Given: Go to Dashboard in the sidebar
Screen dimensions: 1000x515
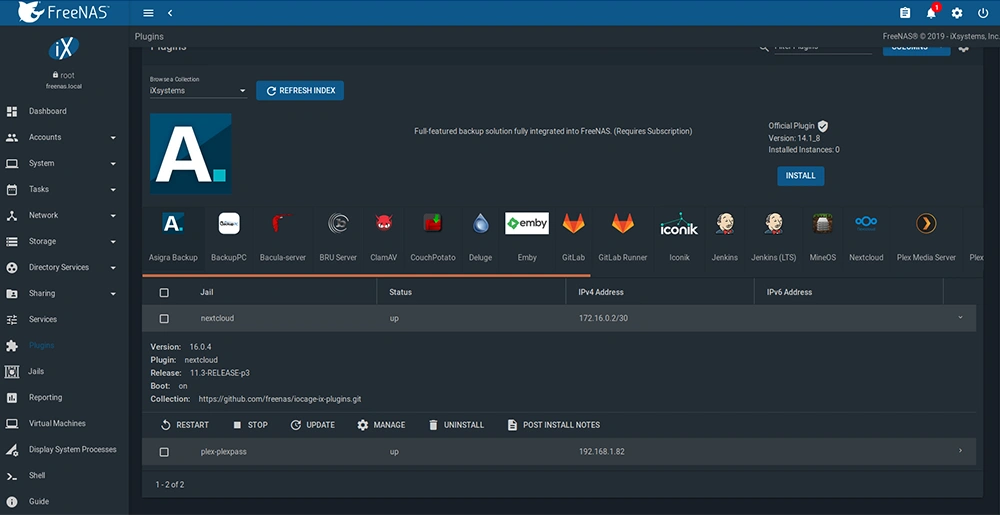Looking at the screenshot, I should click(x=47, y=111).
